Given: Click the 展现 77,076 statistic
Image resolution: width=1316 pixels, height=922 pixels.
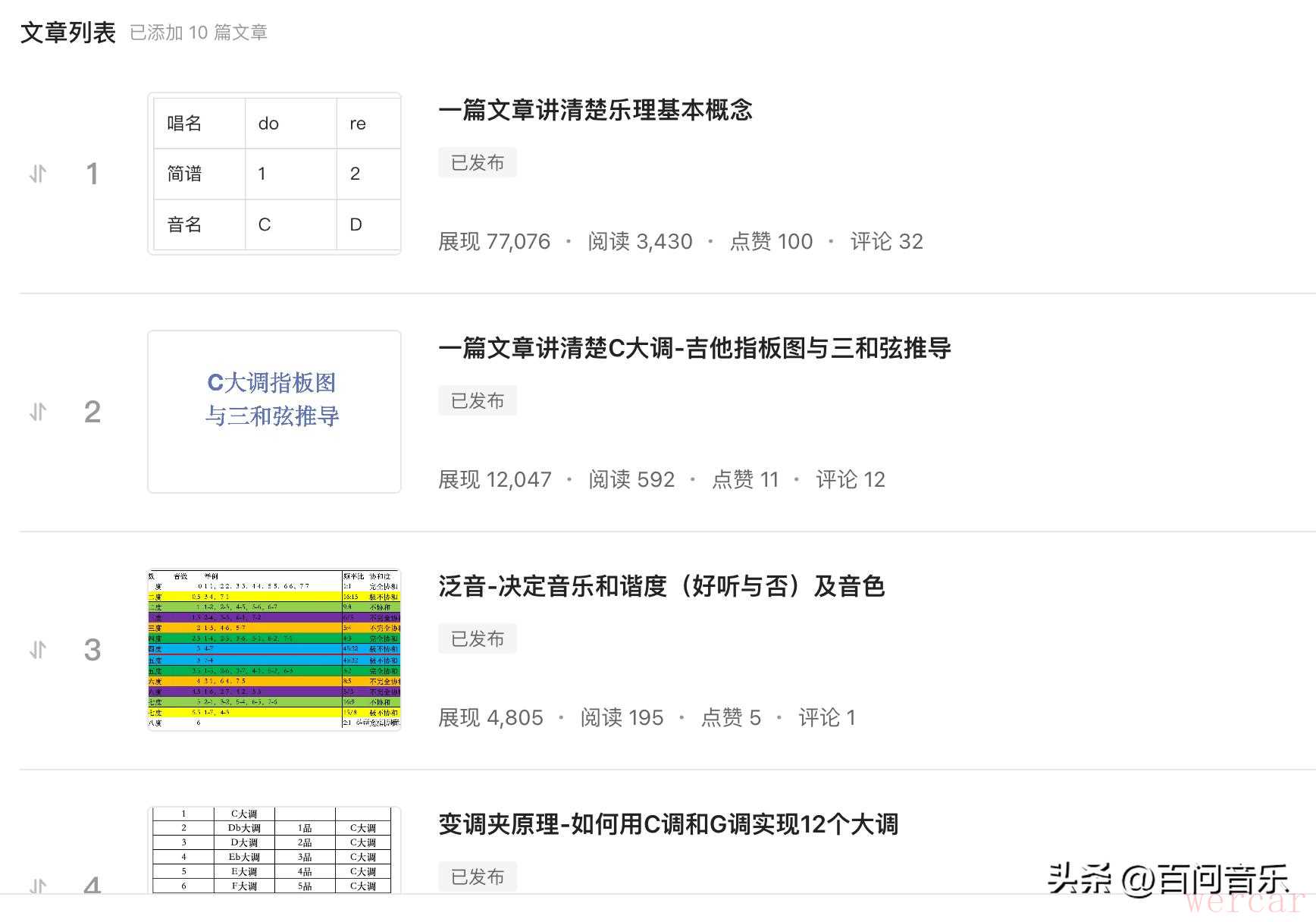Looking at the screenshot, I should [494, 241].
